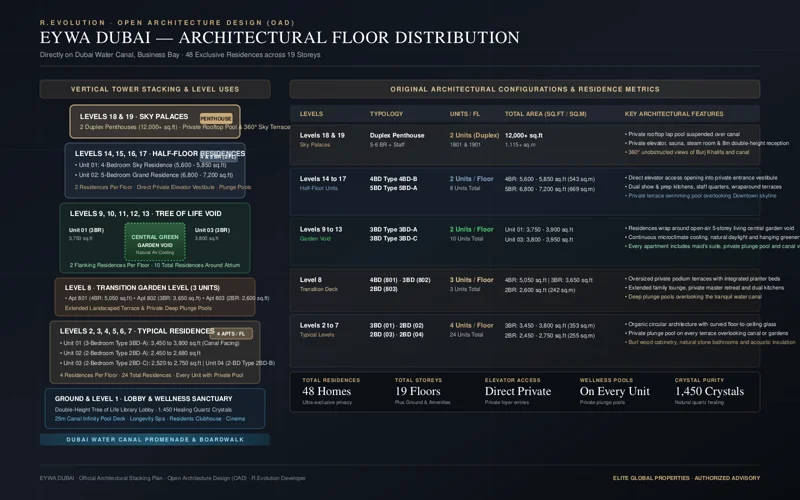800x500 pixels.
Task: Select the "Levels 14 to 17" table cell
Action: coord(322,179)
